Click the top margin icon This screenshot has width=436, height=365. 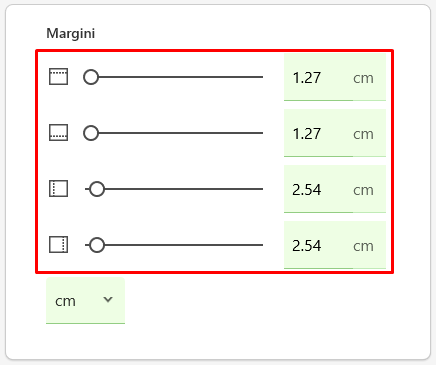[59, 77]
